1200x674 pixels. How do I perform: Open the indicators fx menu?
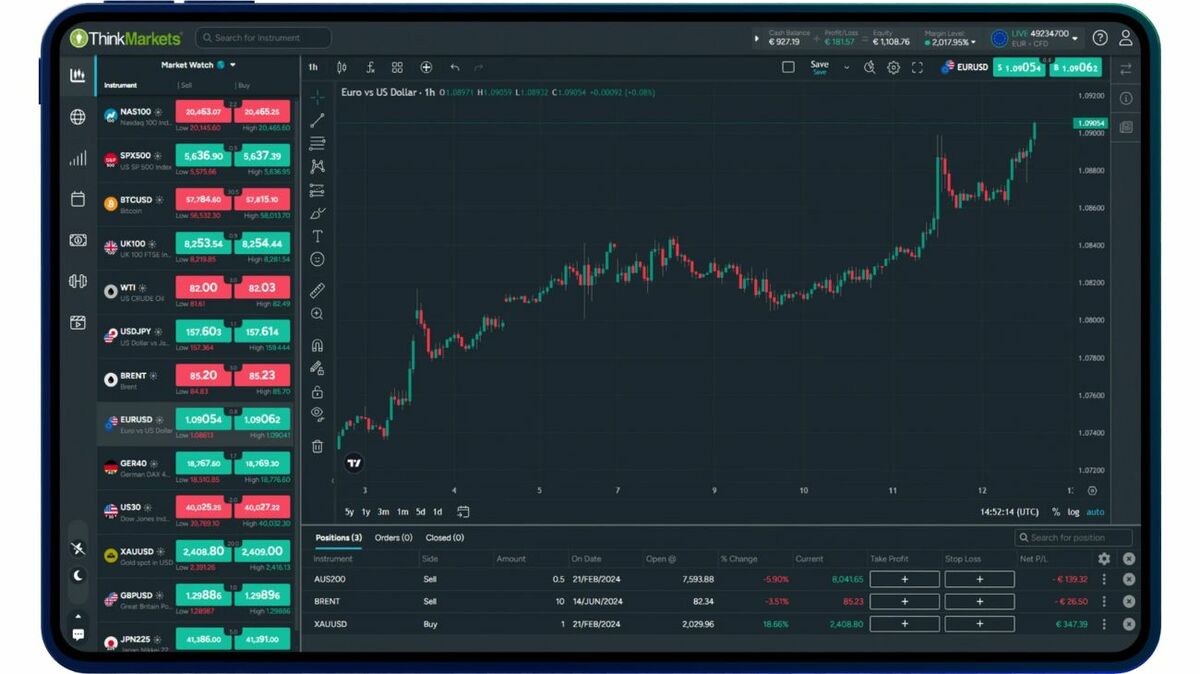[370, 67]
